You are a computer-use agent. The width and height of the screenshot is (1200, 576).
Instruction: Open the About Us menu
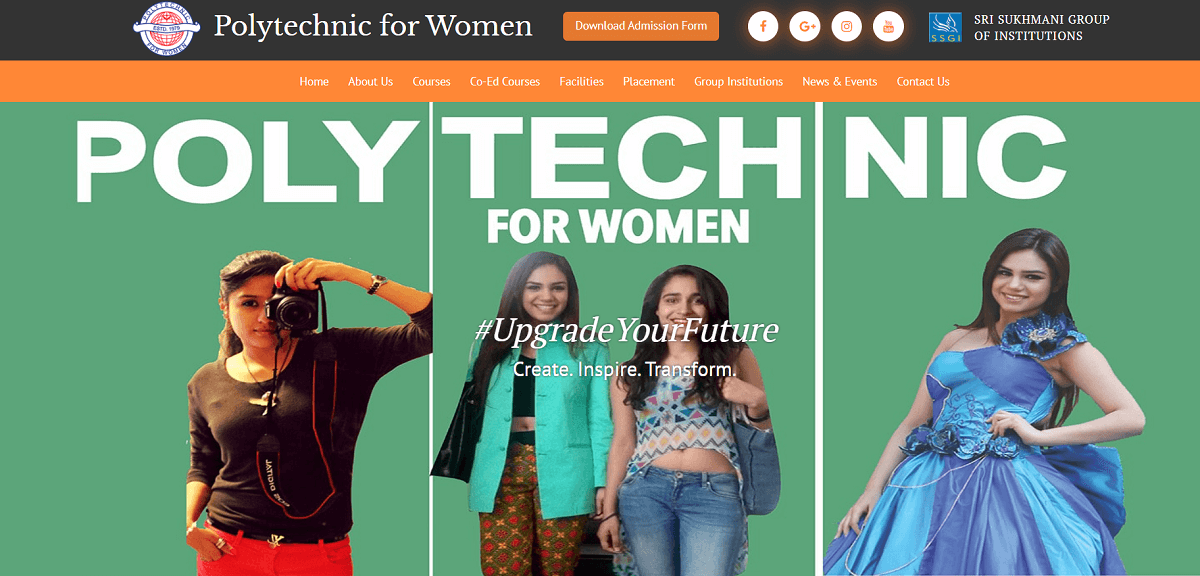pos(370,82)
